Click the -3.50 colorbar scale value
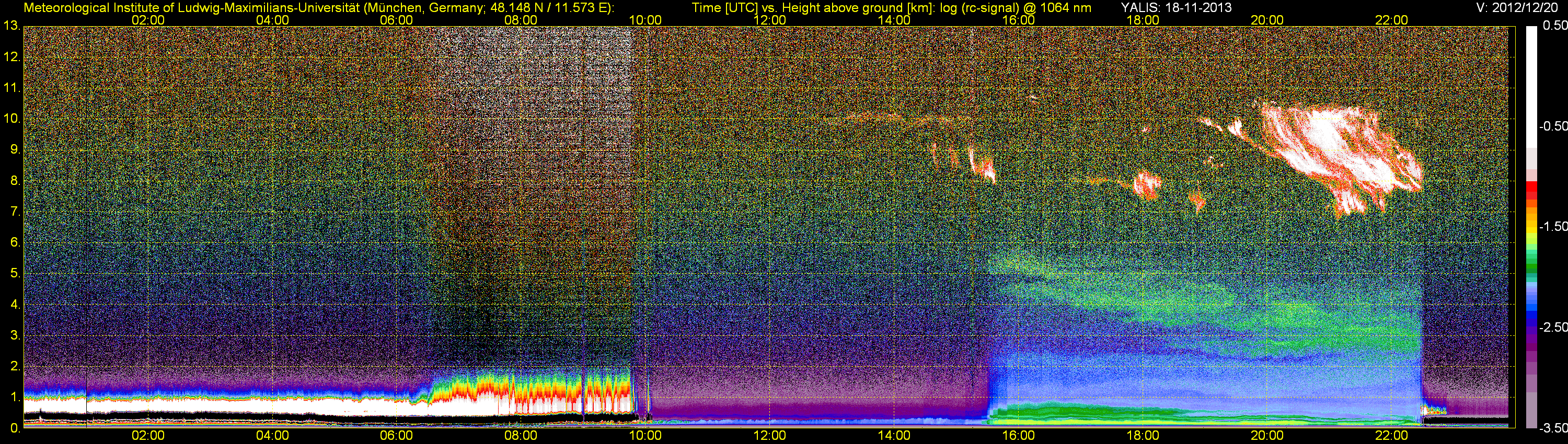 click(1553, 428)
